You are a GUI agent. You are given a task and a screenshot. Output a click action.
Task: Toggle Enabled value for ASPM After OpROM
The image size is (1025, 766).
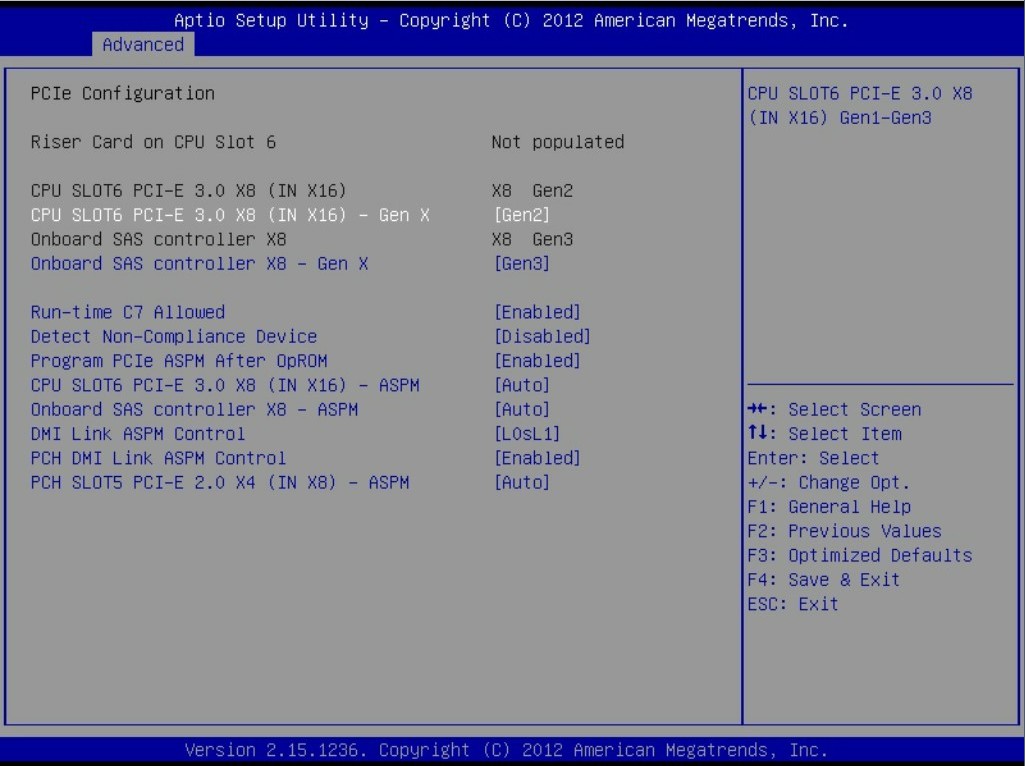click(537, 361)
